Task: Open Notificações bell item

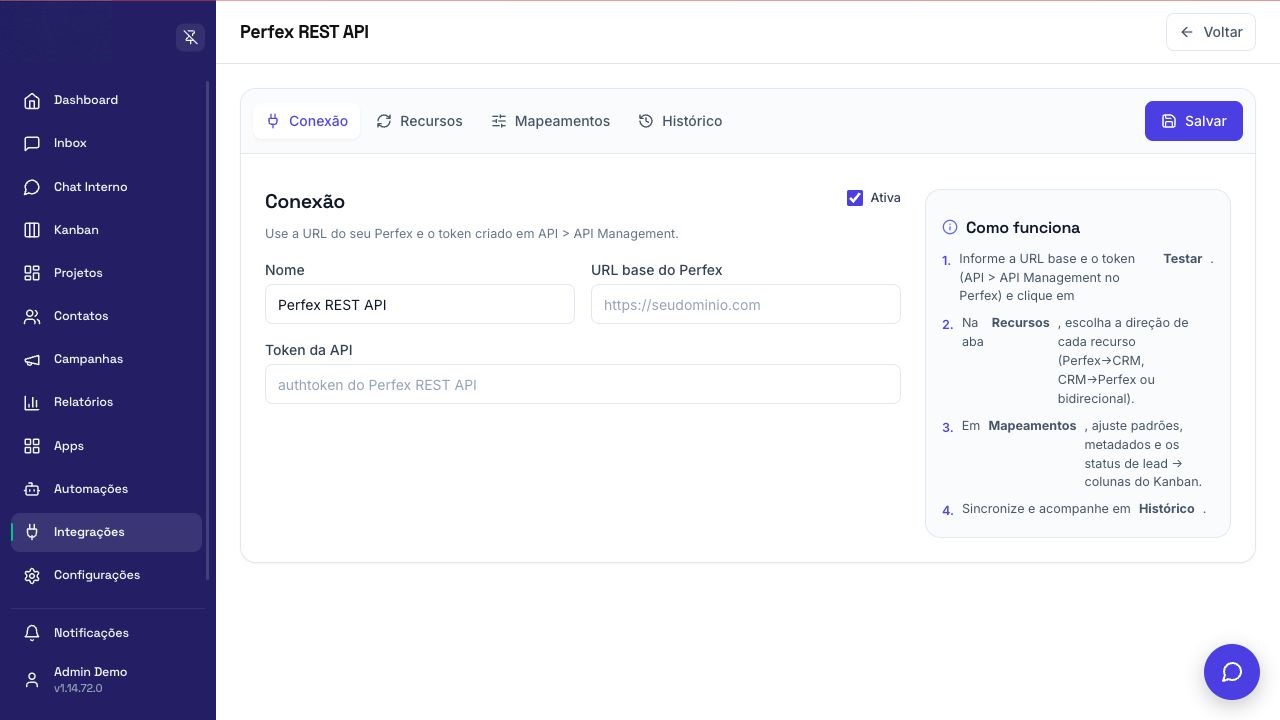Action: coord(106,633)
